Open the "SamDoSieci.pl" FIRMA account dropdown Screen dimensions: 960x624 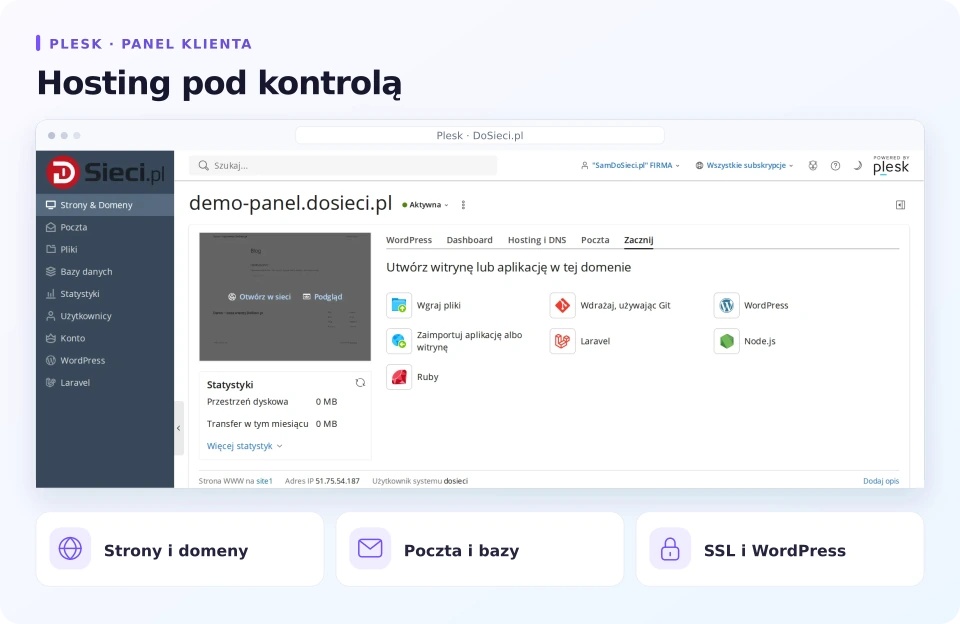pyautogui.click(x=630, y=165)
